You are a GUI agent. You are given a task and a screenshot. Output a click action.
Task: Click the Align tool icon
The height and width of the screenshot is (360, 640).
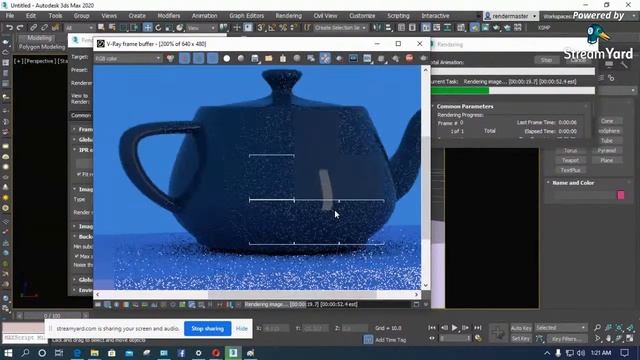point(388,28)
